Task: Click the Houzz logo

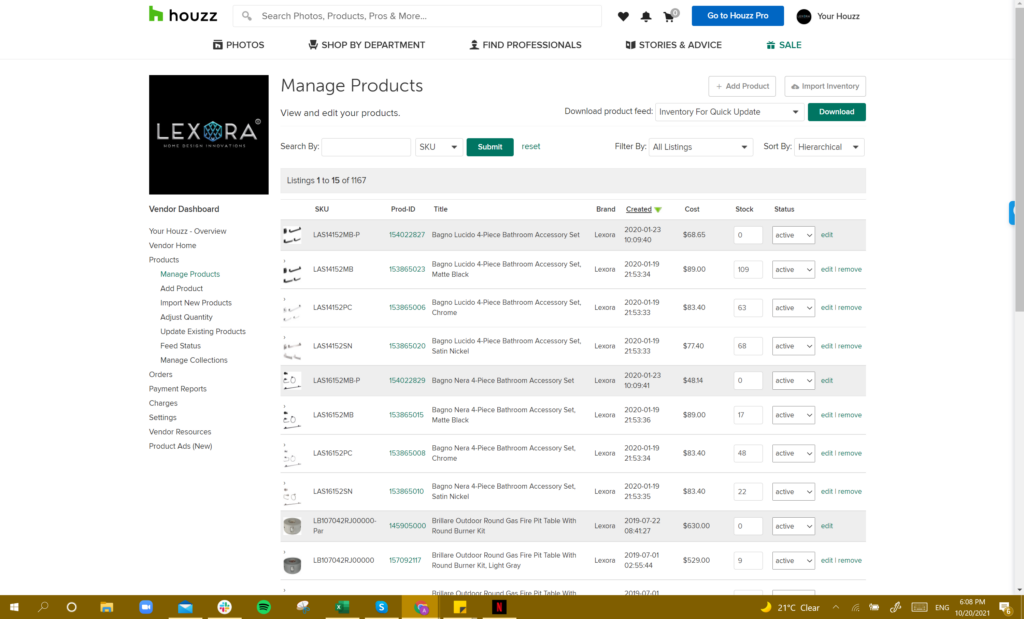Action: (x=183, y=14)
